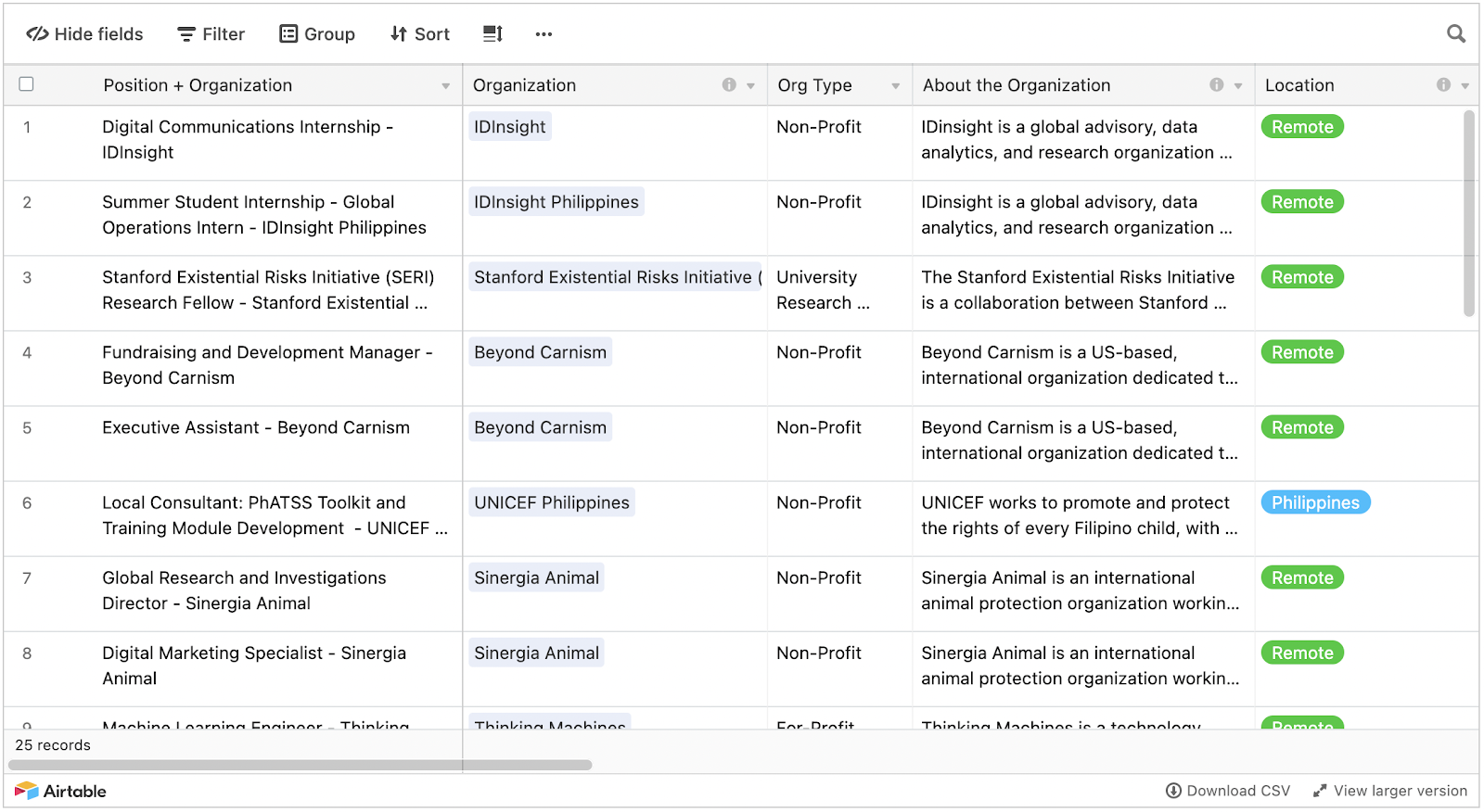Image resolution: width=1484 pixels, height=812 pixels.
Task: Select Fundraising and Development Manager cell
Action: coord(278,368)
